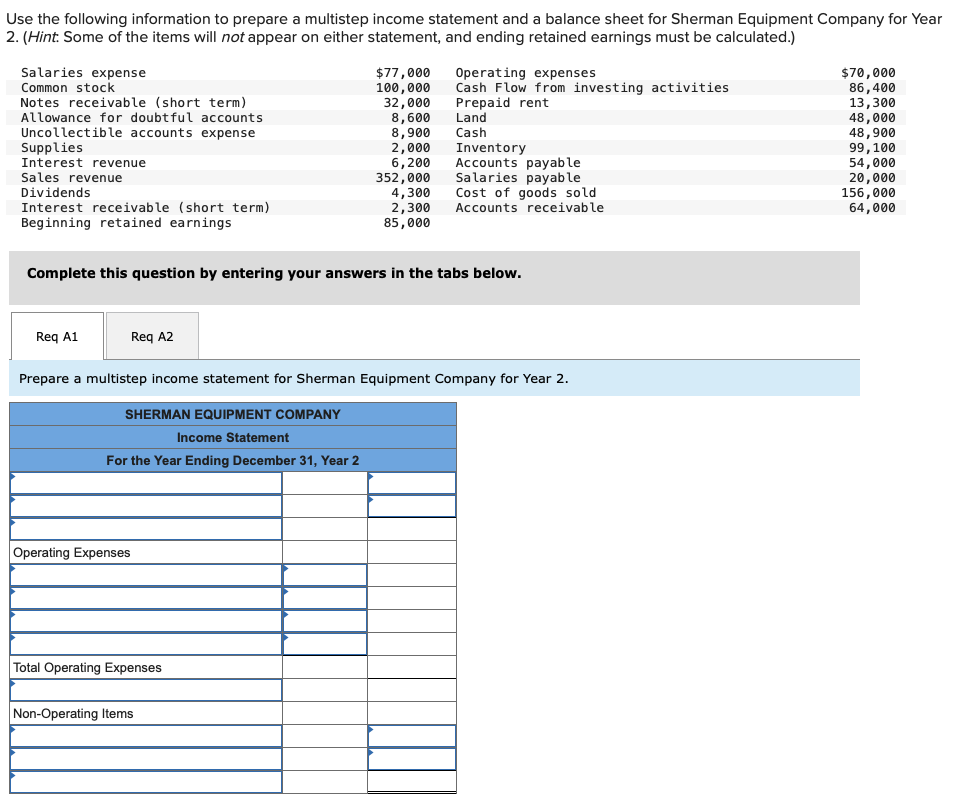Click the final net income amount cell
This screenshot has height=803, width=958.
pos(411,781)
